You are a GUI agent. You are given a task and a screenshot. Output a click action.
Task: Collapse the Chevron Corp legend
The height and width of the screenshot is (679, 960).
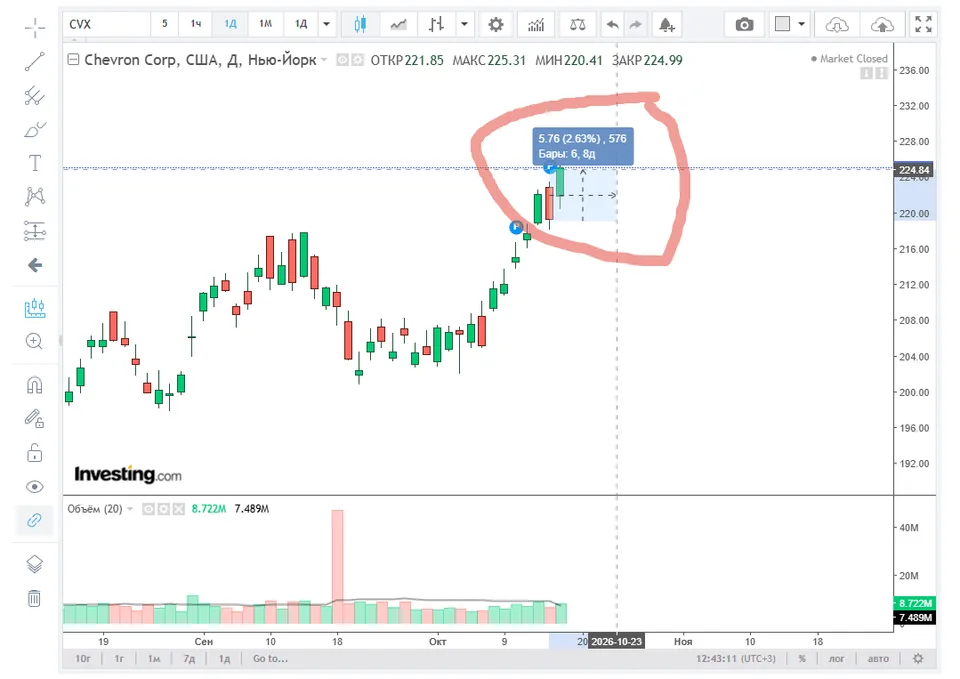(x=73, y=59)
